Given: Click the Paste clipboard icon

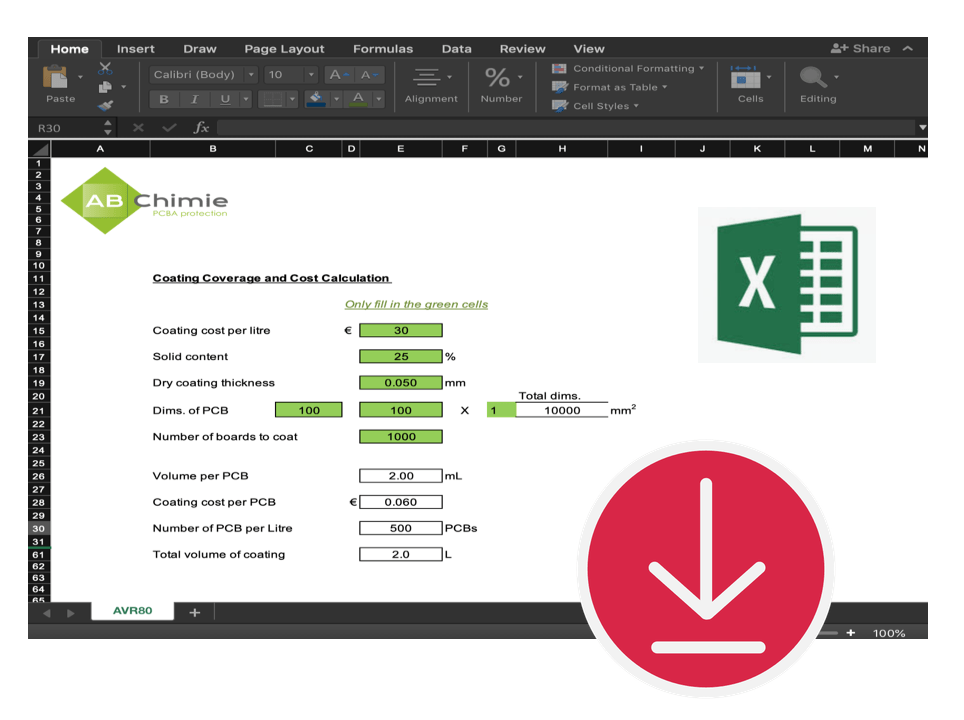Looking at the screenshot, I should (x=60, y=78).
